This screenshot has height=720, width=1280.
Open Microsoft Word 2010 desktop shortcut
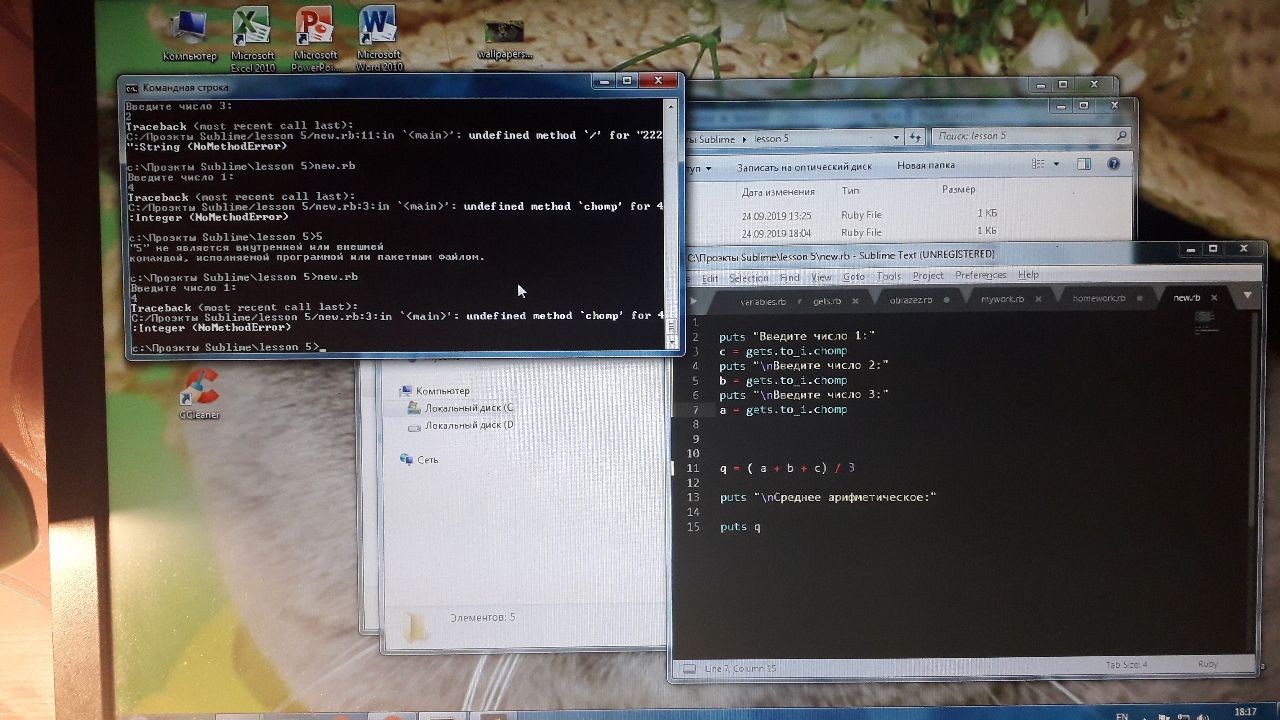coord(378,38)
